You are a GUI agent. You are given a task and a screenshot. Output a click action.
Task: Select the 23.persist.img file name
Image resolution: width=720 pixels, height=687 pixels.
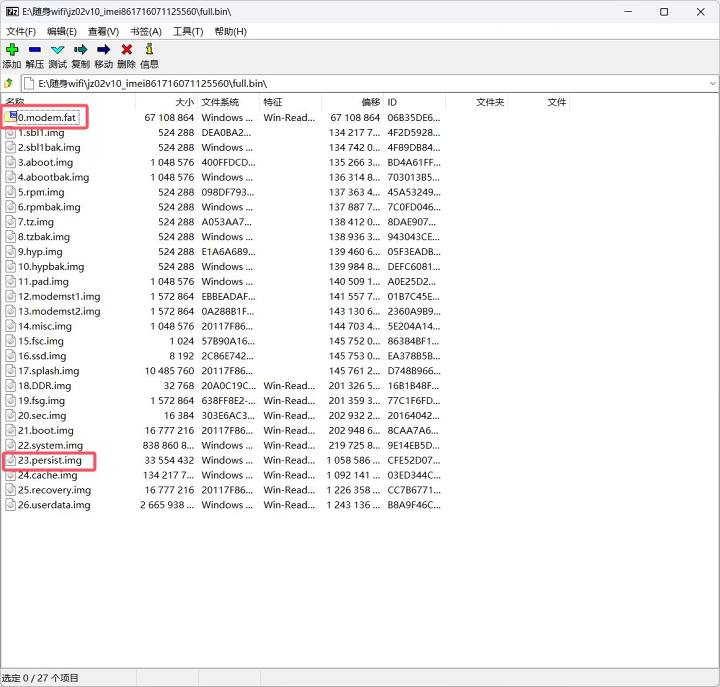point(50,460)
